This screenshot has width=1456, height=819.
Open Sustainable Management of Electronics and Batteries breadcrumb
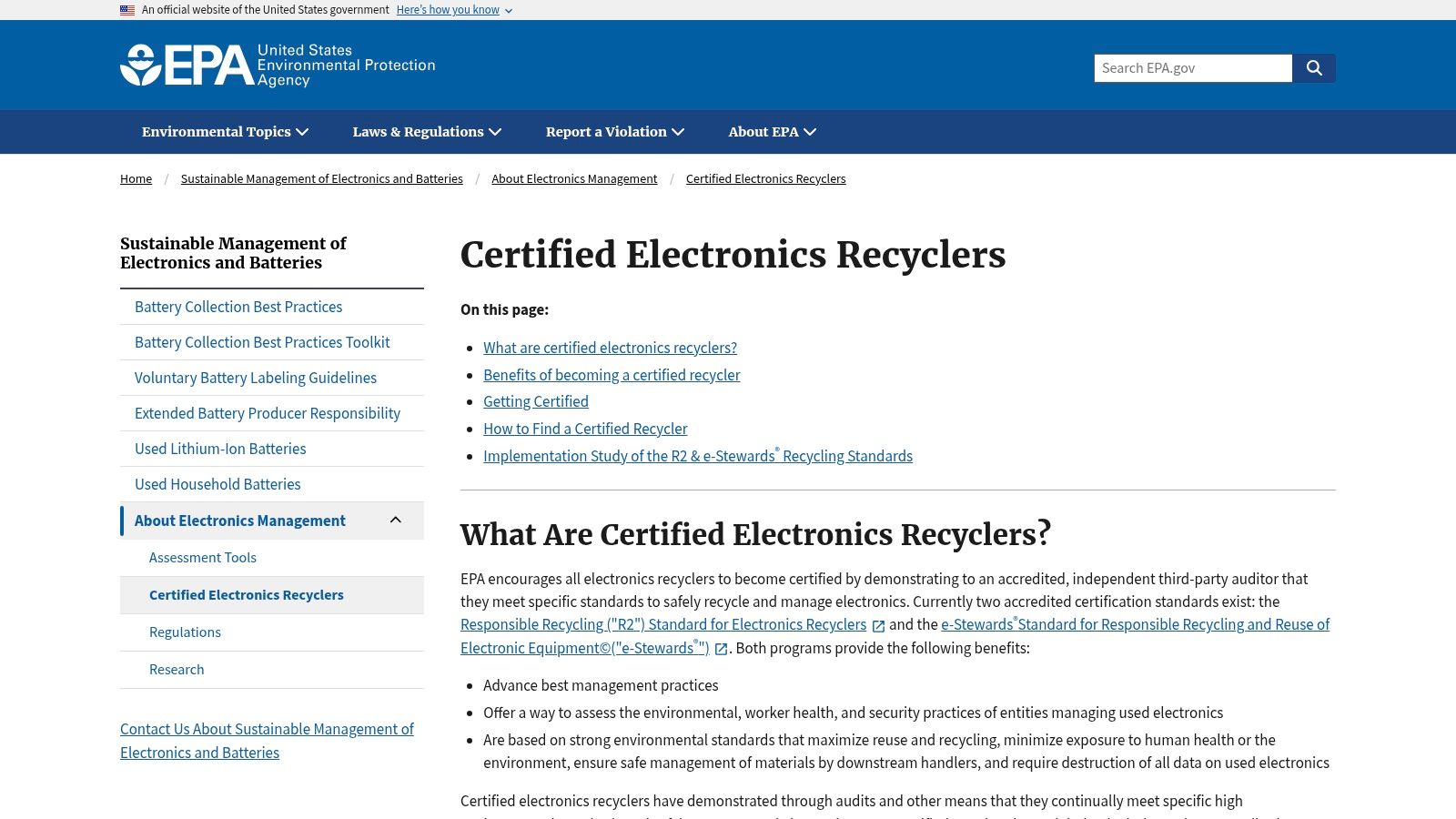pos(321,179)
